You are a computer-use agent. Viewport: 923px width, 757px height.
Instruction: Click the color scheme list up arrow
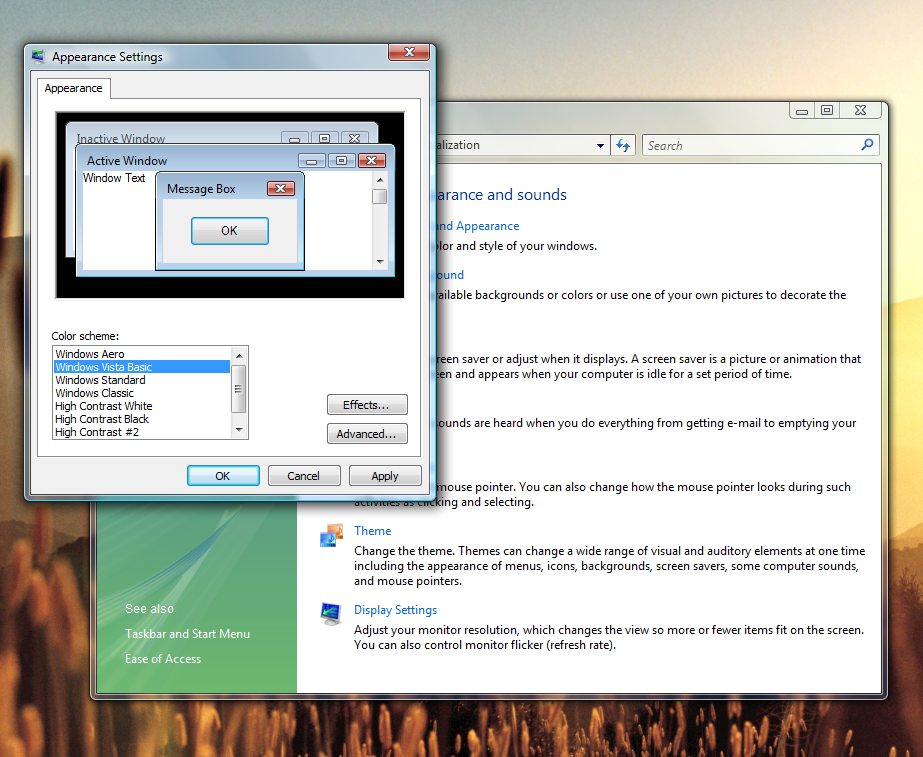(239, 355)
